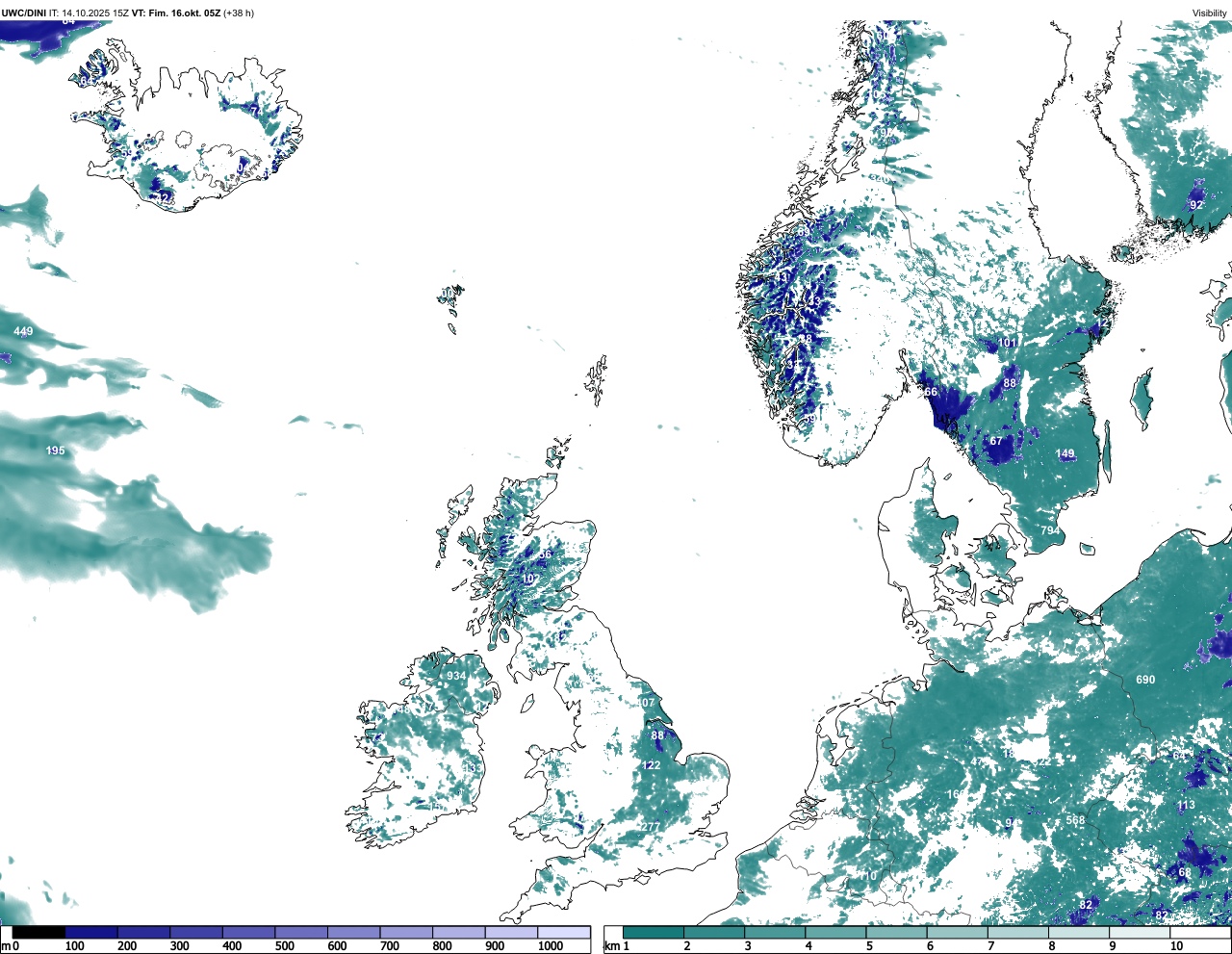Viewport: 1232px width, 954px height.
Task: Click the '794' value in southern Sweden
Action: 1050,531
